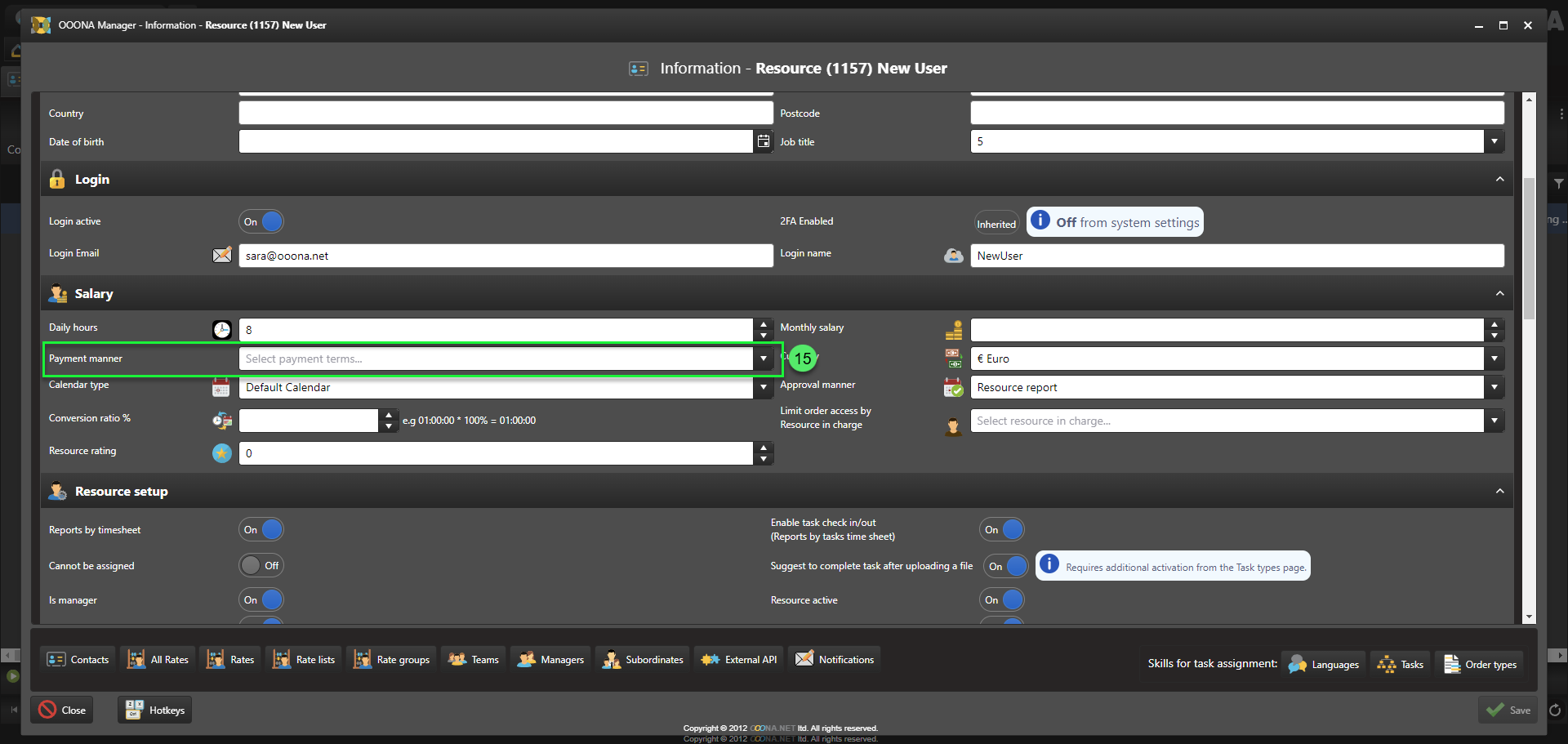Click the Login name input field
This screenshot has width=1568, height=744.
tap(1236, 256)
